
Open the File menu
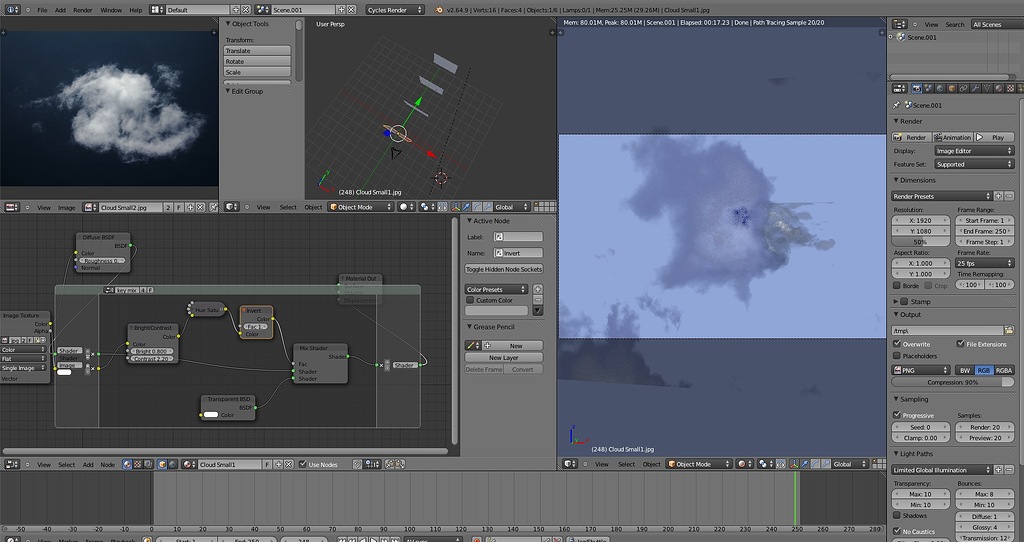pyautogui.click(x=42, y=10)
